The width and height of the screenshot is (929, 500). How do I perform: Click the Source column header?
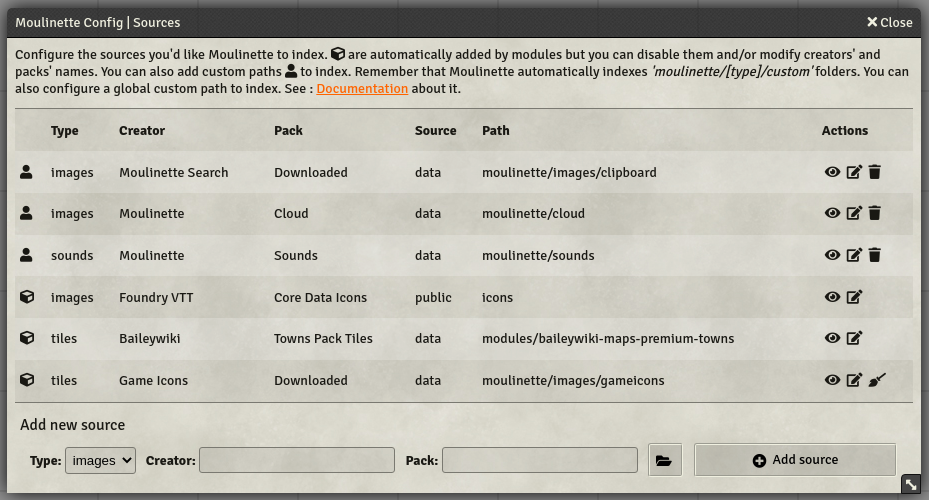[x=435, y=130]
